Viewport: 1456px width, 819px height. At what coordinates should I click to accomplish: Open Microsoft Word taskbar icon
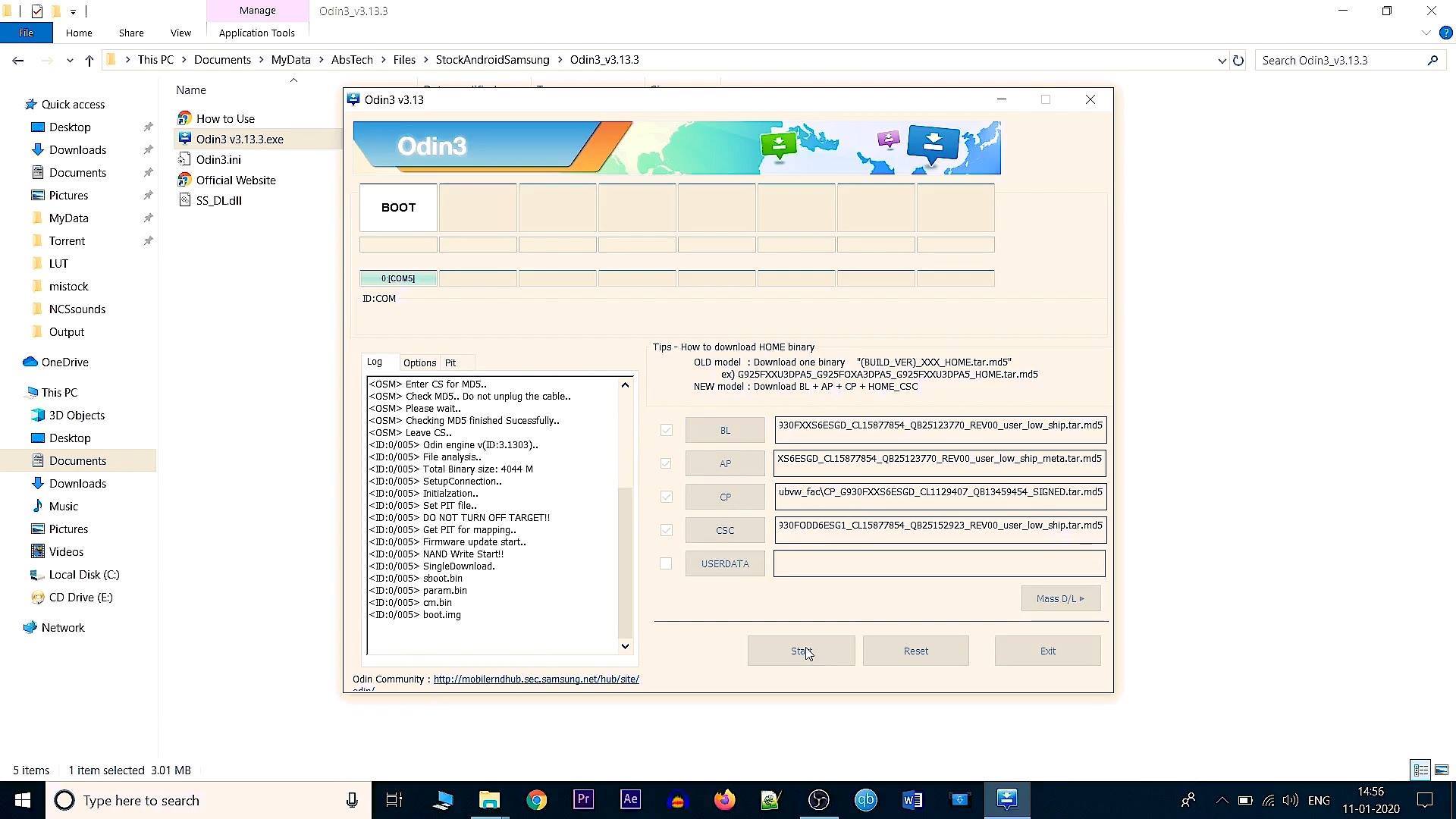click(912, 800)
